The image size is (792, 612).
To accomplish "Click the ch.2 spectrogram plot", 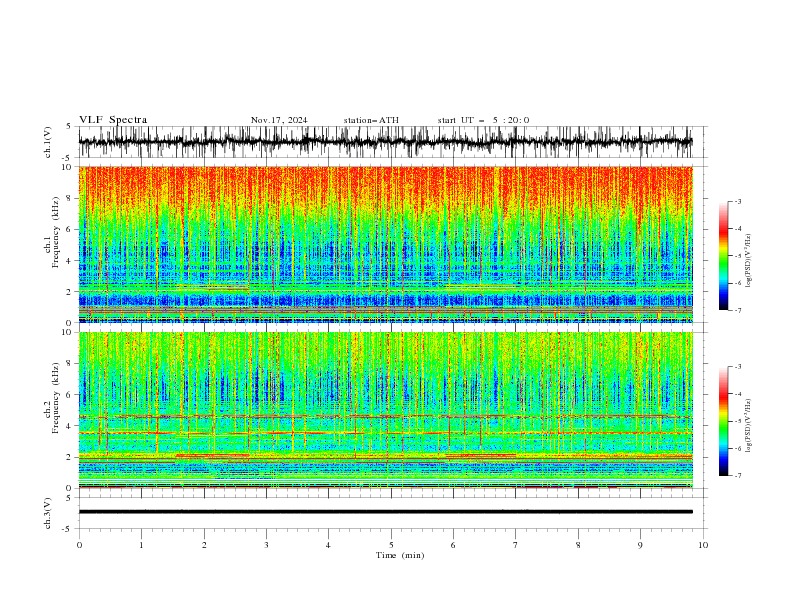I will click(386, 410).
